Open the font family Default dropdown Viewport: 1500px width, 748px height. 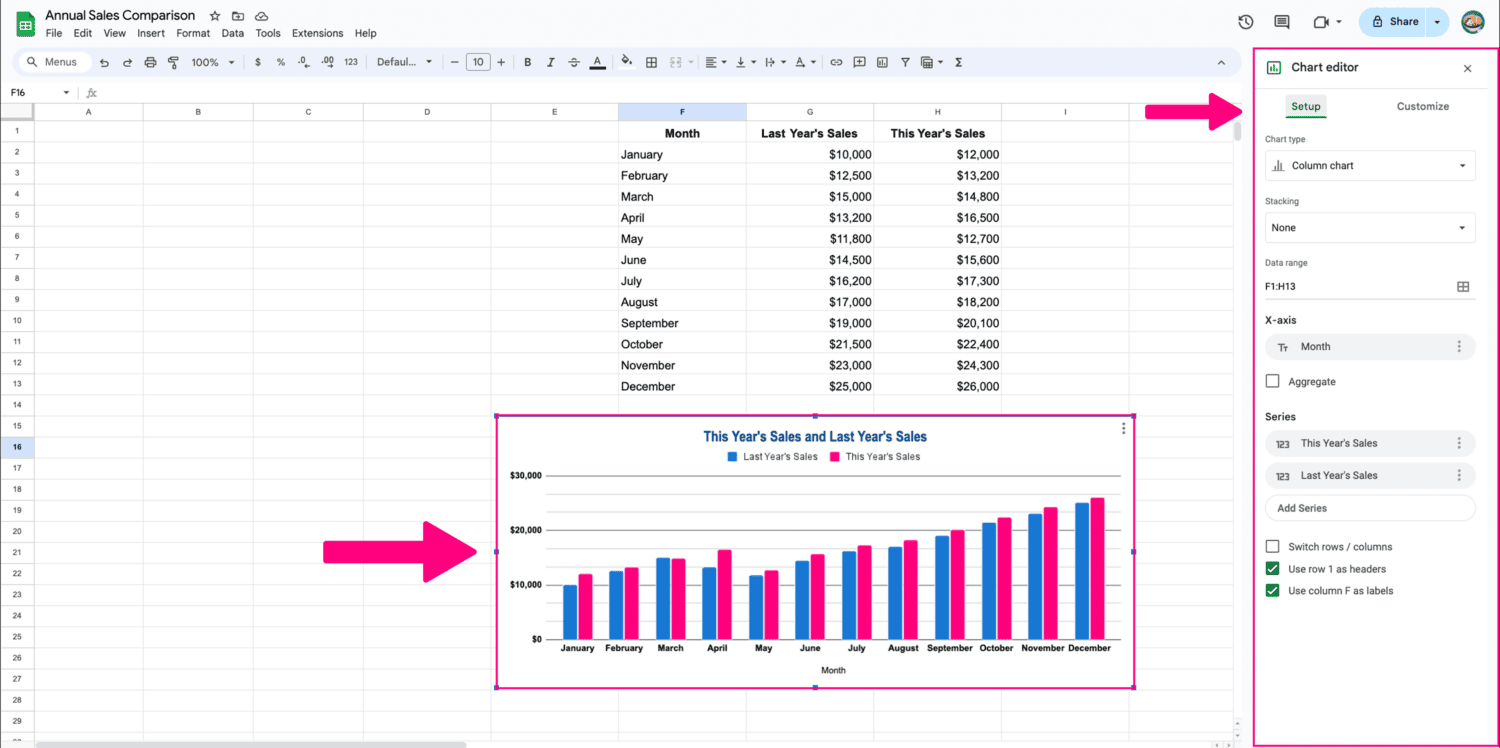(404, 62)
